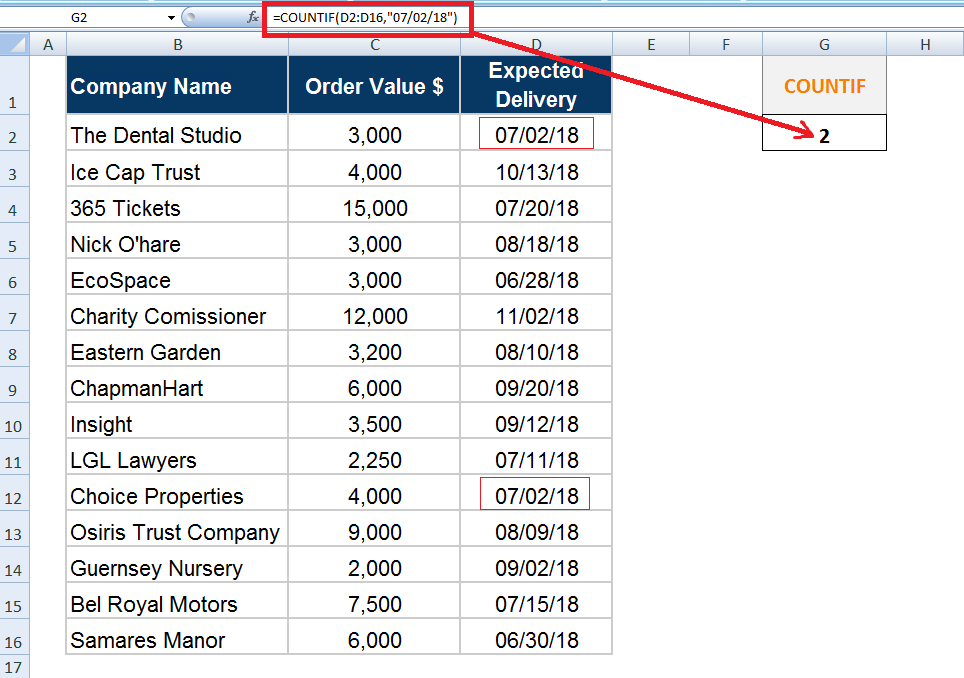Click the round formula bar resize handle
Viewport: 964px width, 678px height.
click(191, 18)
